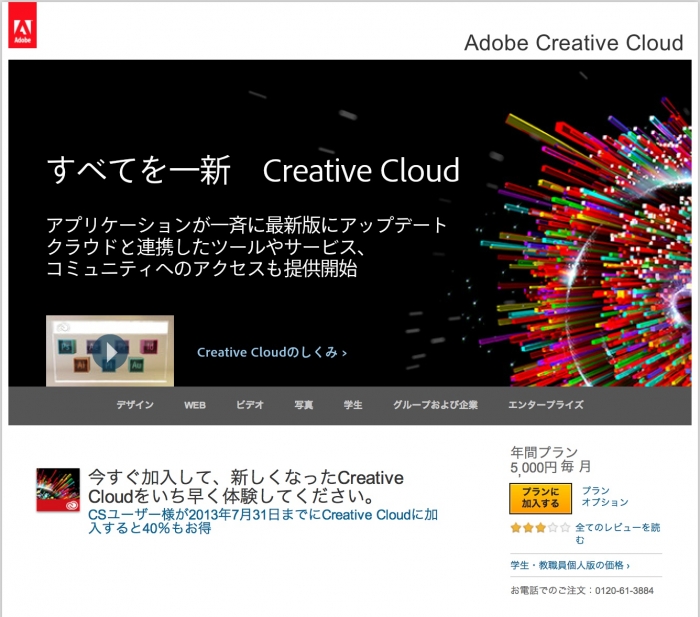This screenshot has height=617, width=700.
Task: Open 全てのレビューを読む link
Action: tap(617, 534)
